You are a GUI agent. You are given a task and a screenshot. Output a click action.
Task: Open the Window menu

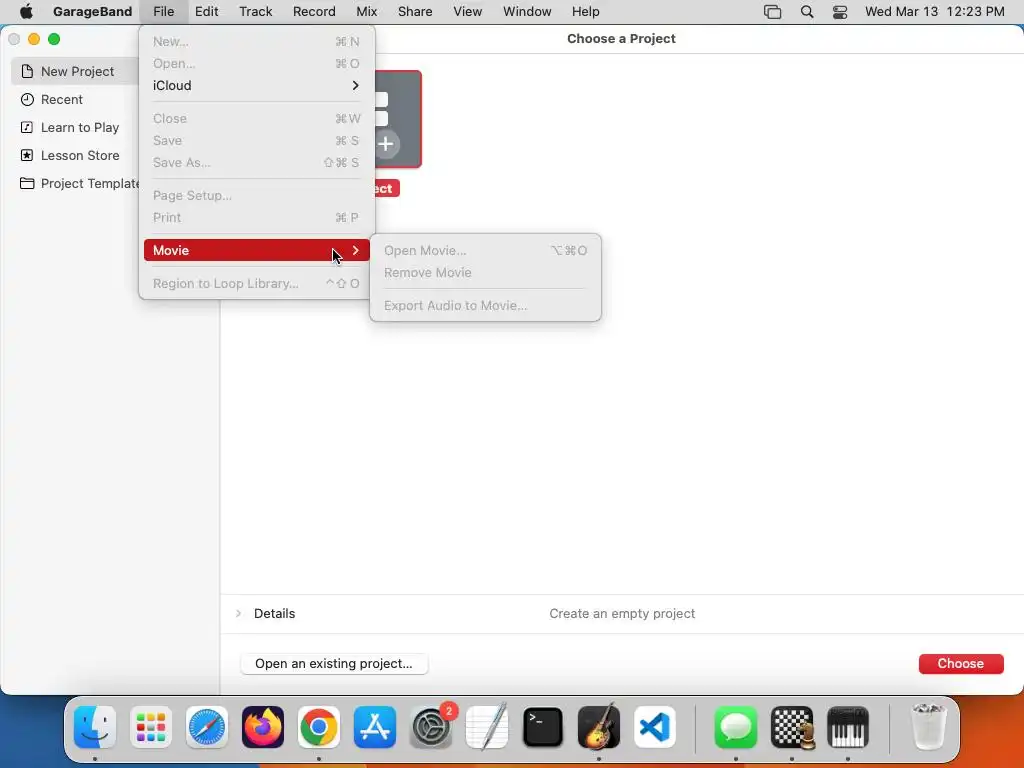pyautogui.click(x=527, y=11)
